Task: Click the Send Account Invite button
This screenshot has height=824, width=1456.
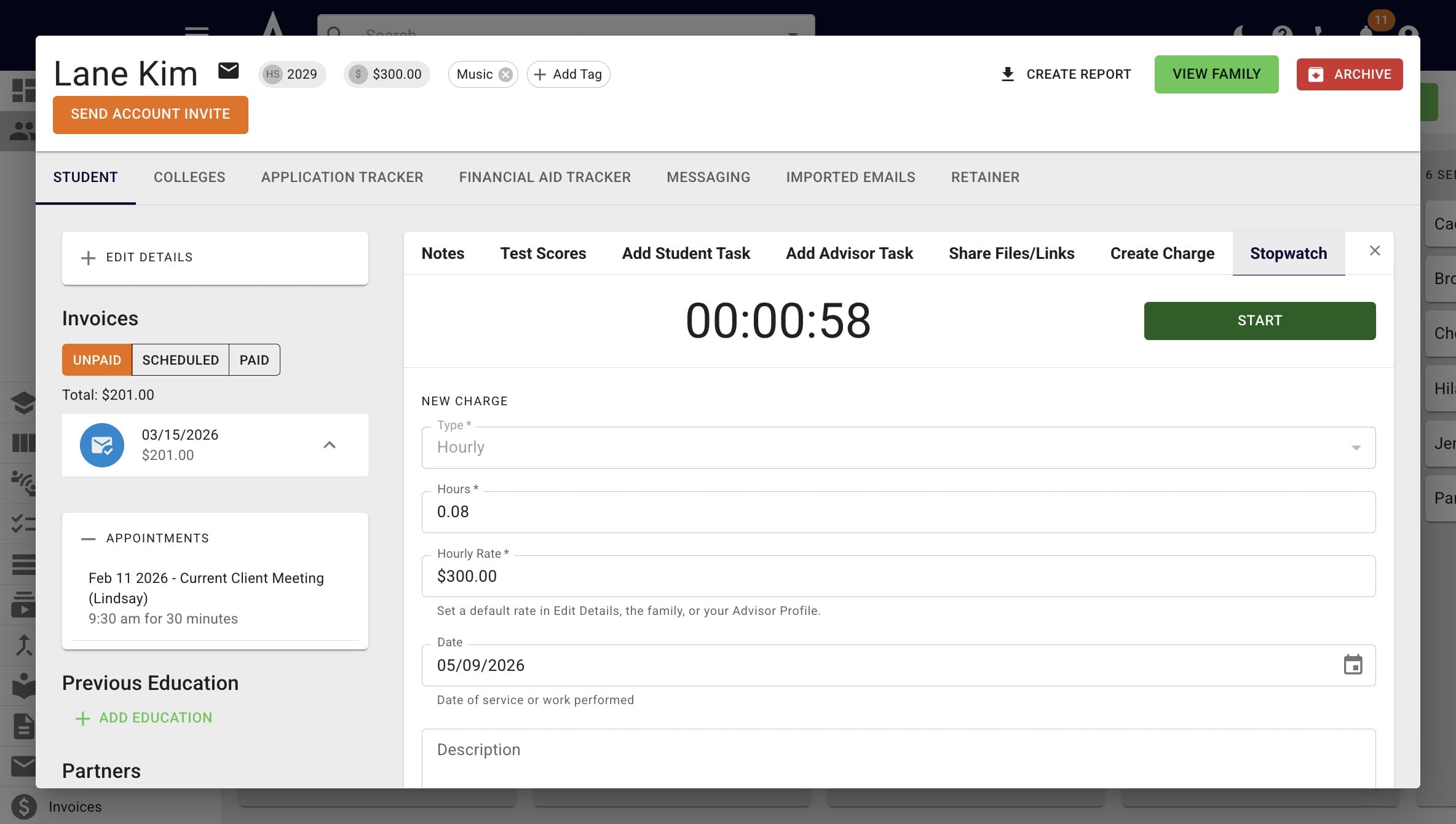Action: (x=150, y=114)
